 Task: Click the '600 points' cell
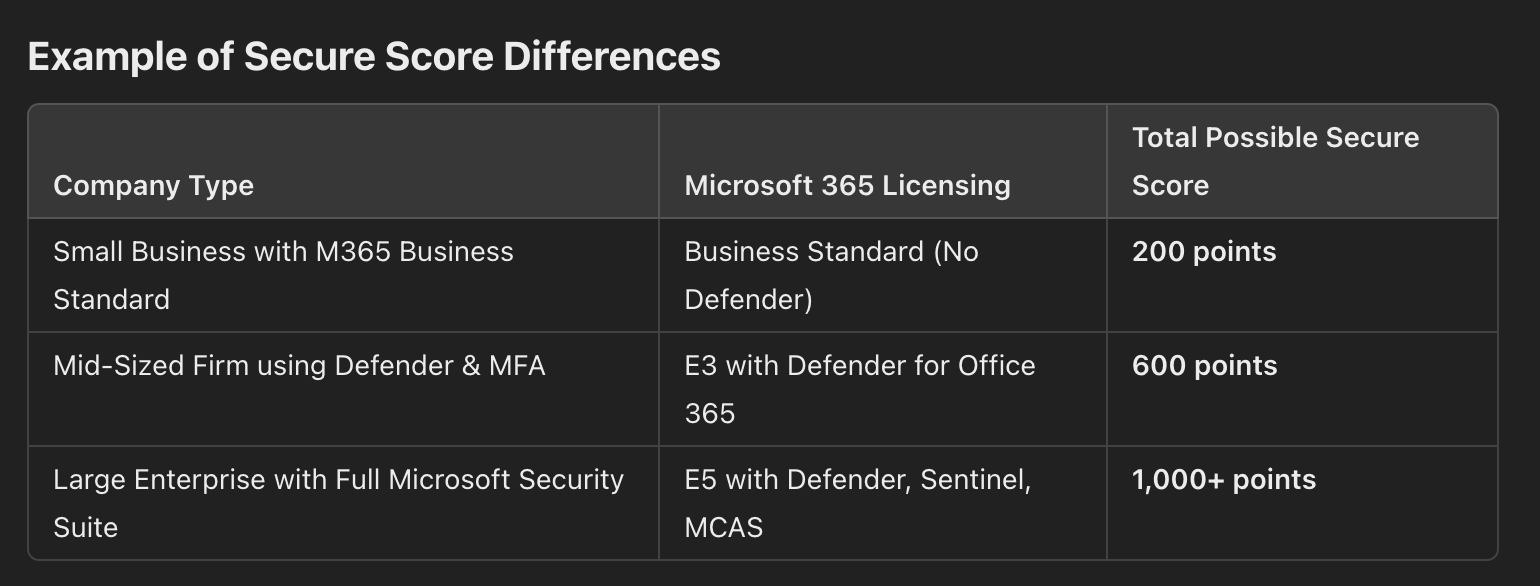tap(1204, 366)
